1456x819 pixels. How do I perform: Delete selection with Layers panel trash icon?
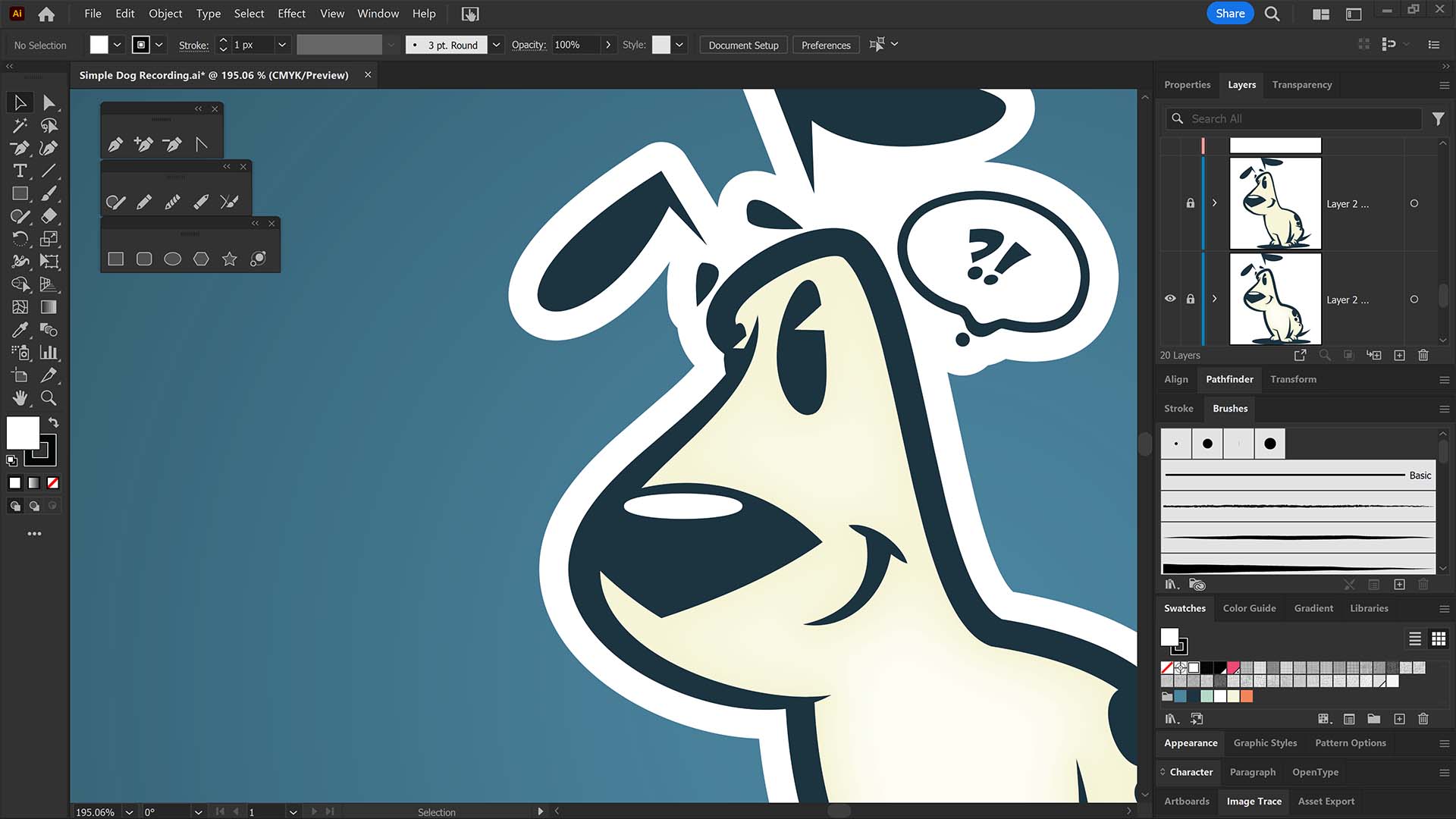click(1423, 355)
